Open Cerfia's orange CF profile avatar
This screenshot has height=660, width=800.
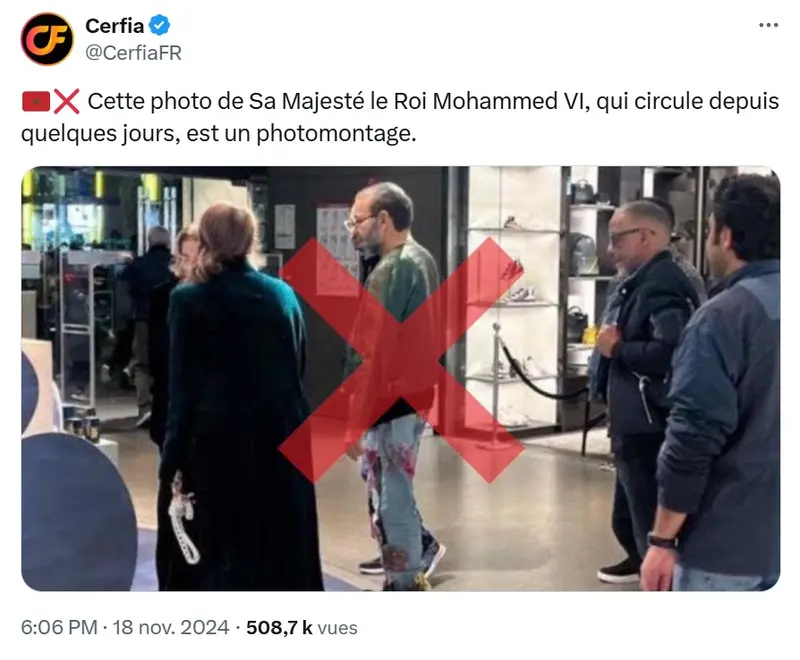(x=47, y=39)
